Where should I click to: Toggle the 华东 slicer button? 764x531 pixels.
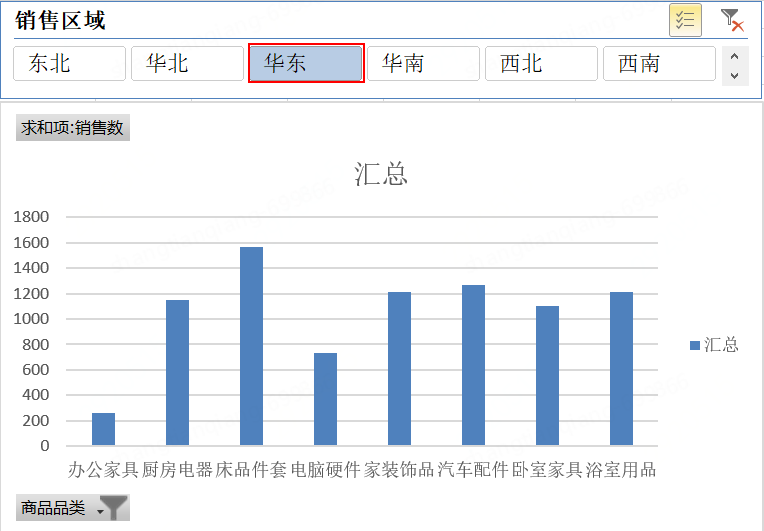tap(306, 63)
